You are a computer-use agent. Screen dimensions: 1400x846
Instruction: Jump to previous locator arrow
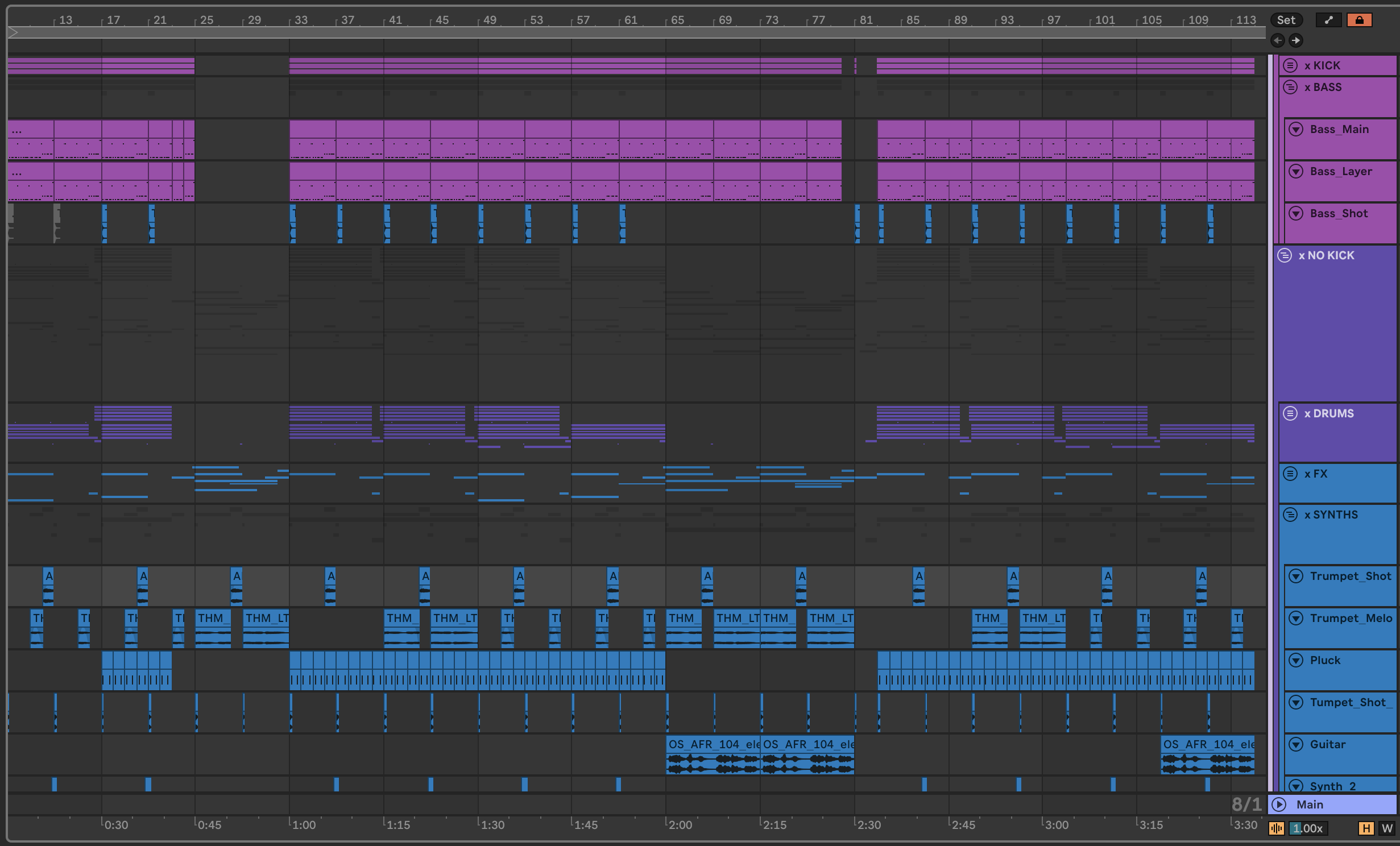click(1278, 40)
